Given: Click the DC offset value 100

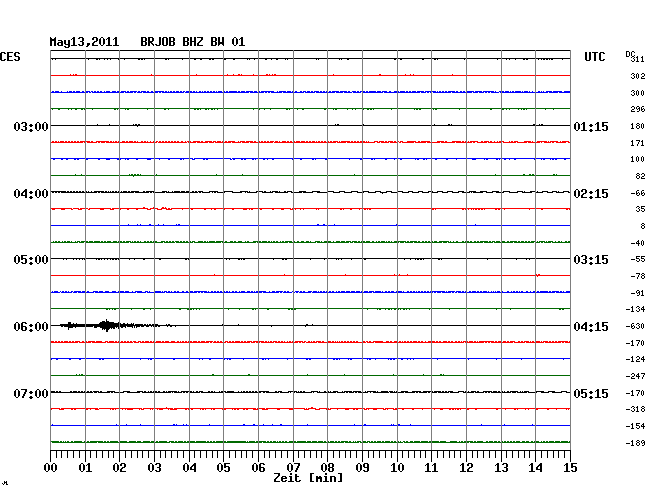Looking at the screenshot, I should (x=638, y=159).
